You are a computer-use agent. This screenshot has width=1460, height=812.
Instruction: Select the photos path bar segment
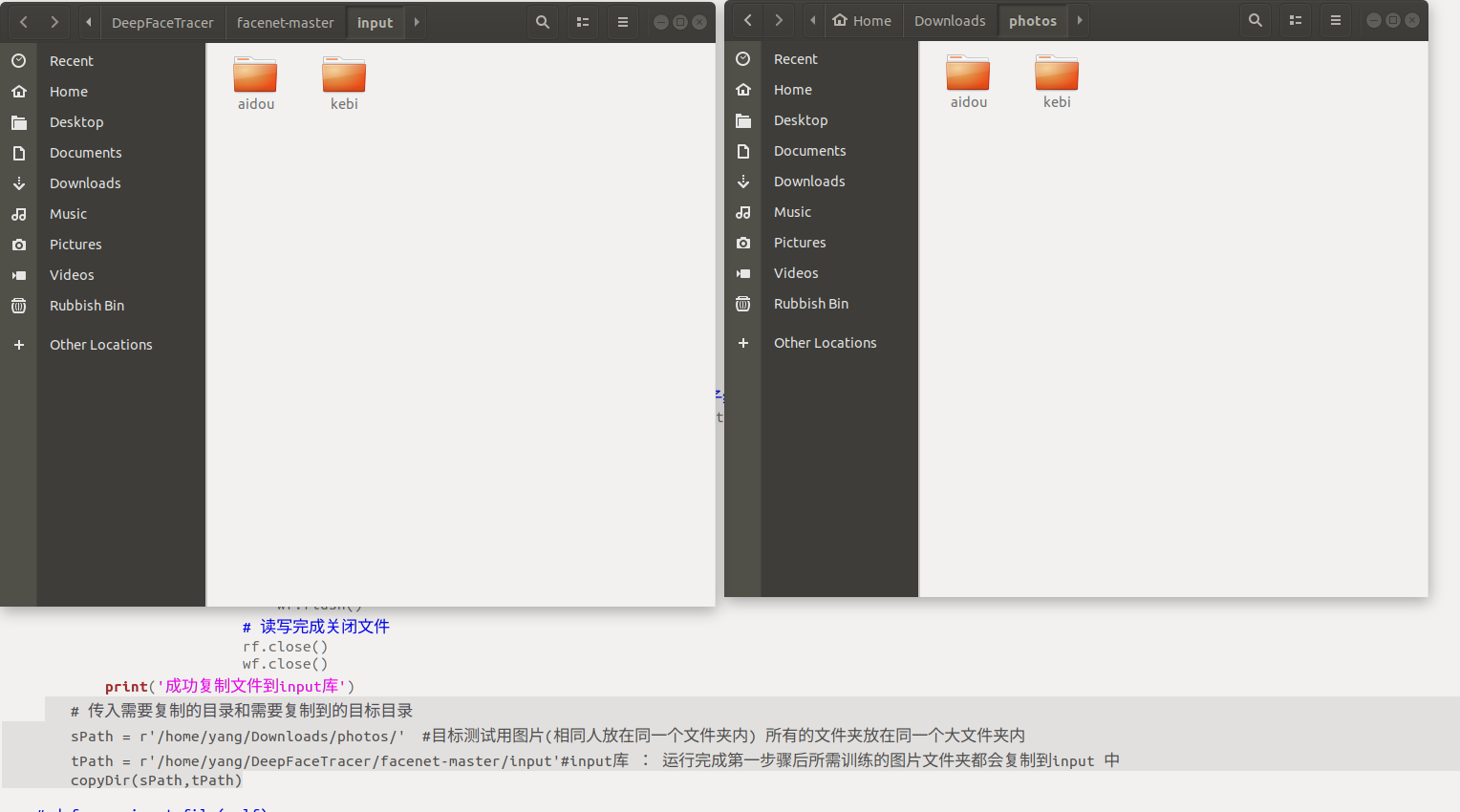(x=1033, y=21)
